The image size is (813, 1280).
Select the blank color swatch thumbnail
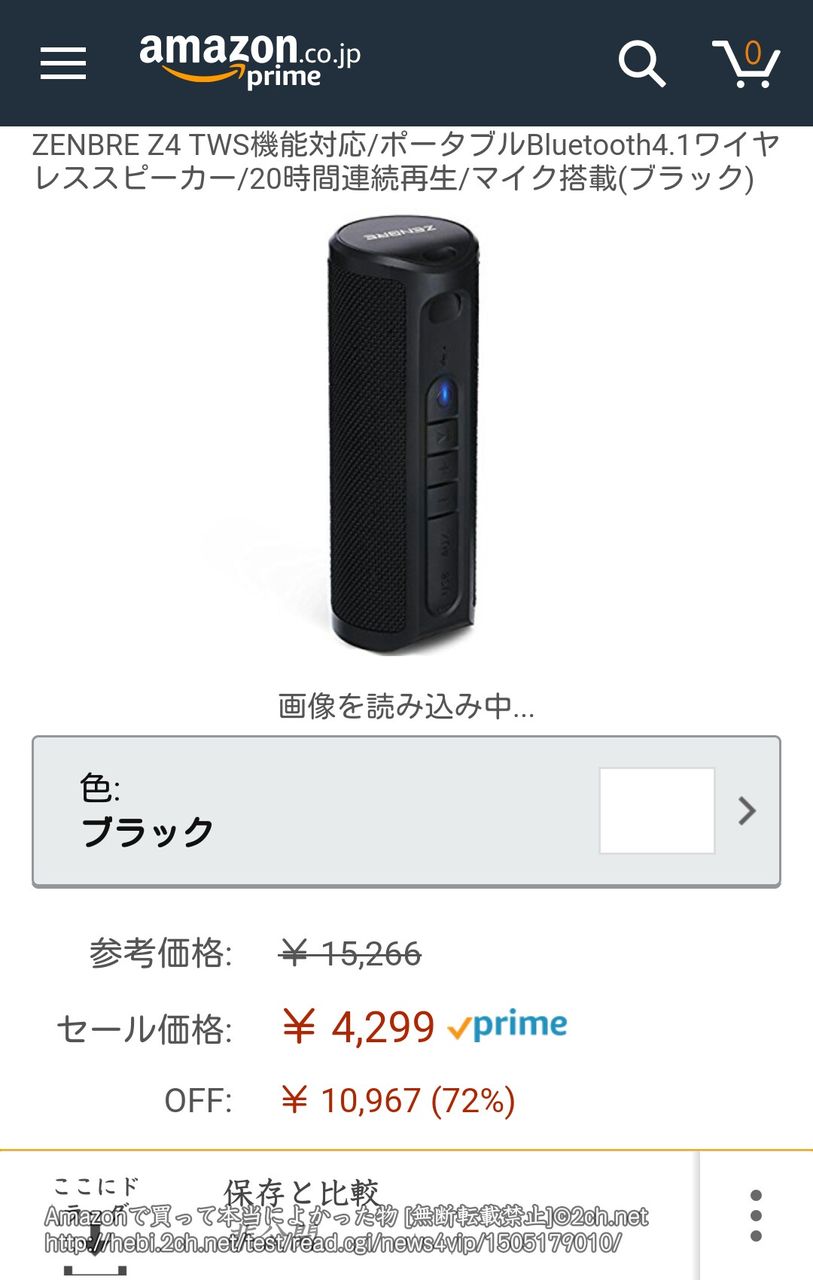pos(657,811)
